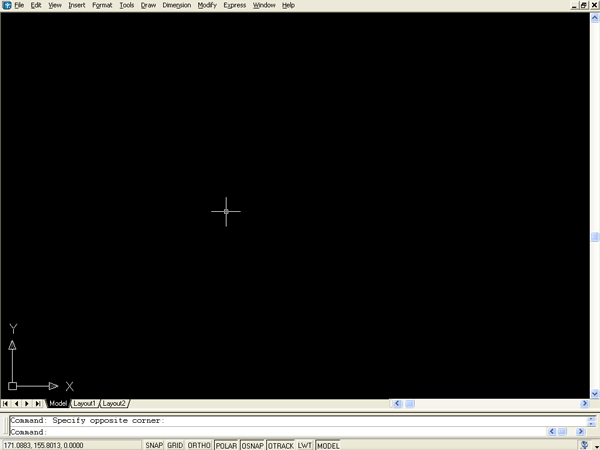Viewport: 600px width, 450px height.
Task: Go to next layout tab arrow
Action: tap(28, 403)
